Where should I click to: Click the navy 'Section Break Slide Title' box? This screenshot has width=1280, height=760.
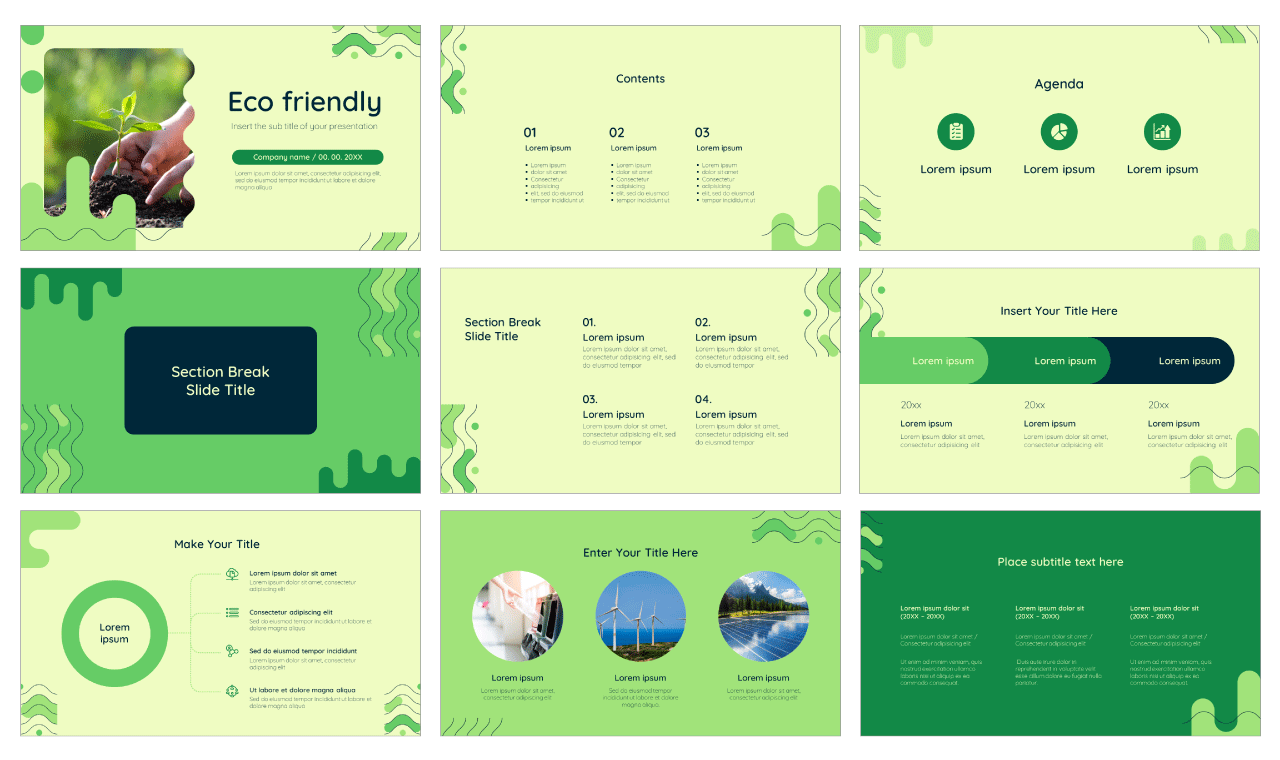pos(220,380)
